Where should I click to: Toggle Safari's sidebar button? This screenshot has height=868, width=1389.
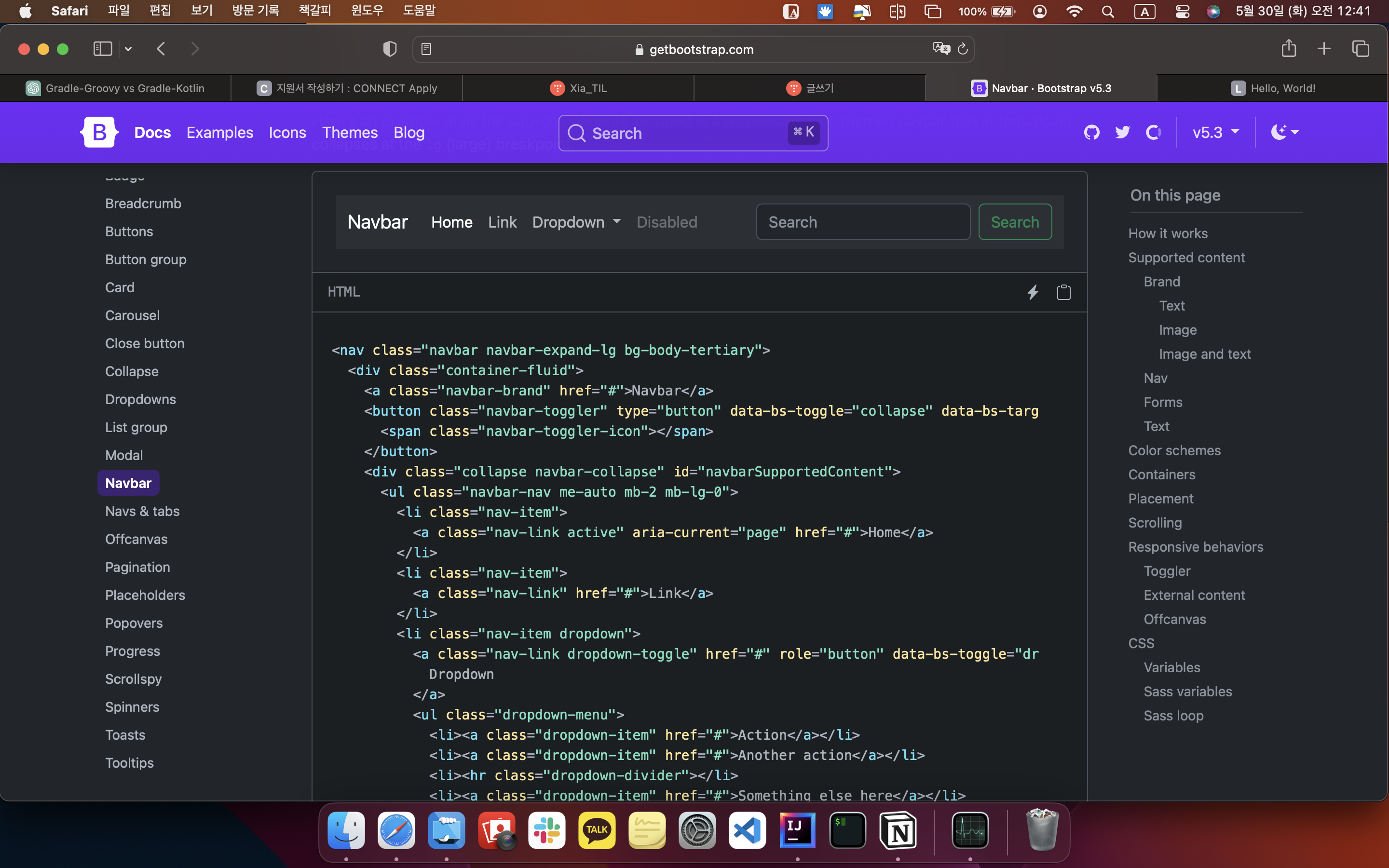pyautogui.click(x=103, y=49)
